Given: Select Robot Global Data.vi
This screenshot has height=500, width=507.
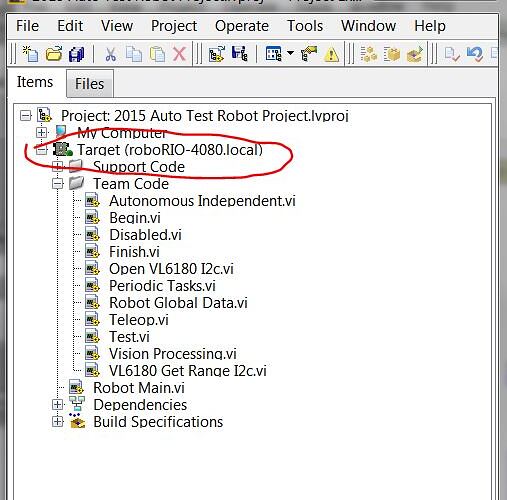Looking at the screenshot, I should [178, 303].
